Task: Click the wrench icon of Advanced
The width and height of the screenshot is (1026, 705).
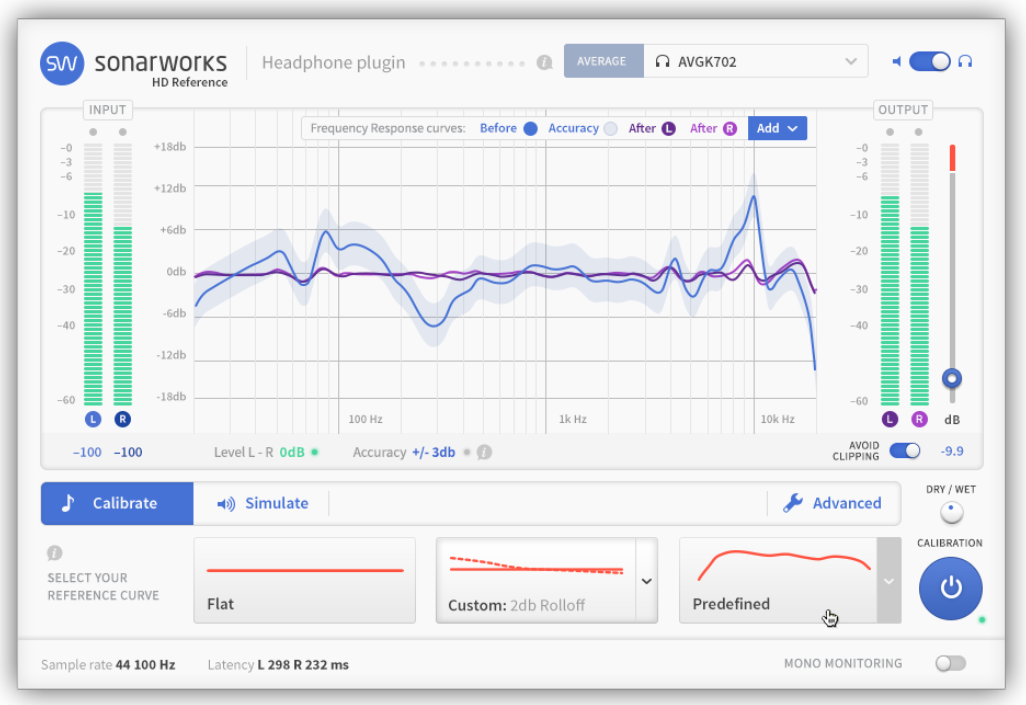Action: point(793,503)
